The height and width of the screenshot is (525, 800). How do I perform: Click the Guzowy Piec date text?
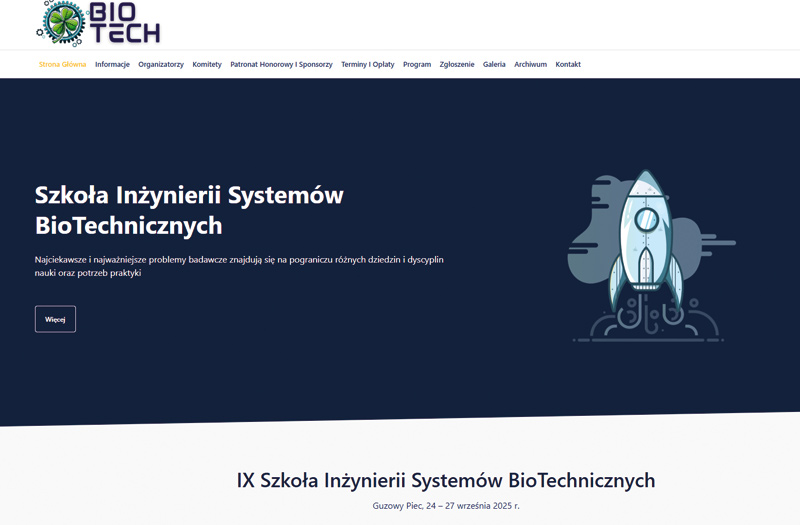[446, 506]
